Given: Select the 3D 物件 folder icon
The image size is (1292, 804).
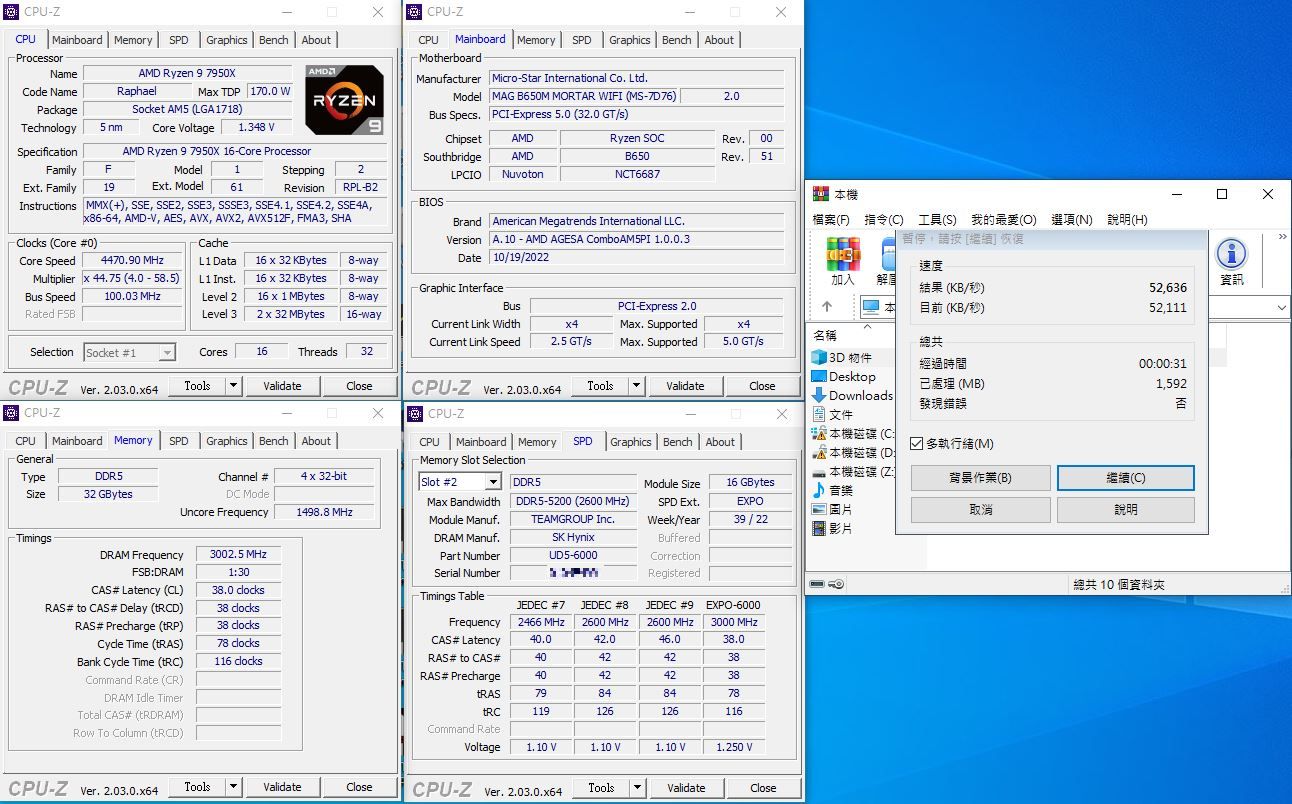Looking at the screenshot, I should coord(819,357).
